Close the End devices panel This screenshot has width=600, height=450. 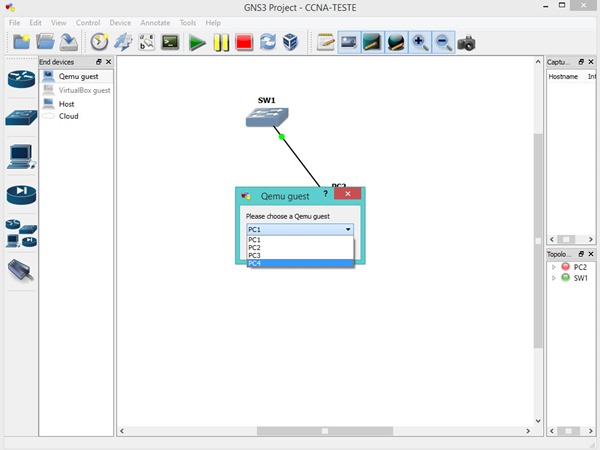click(x=109, y=62)
